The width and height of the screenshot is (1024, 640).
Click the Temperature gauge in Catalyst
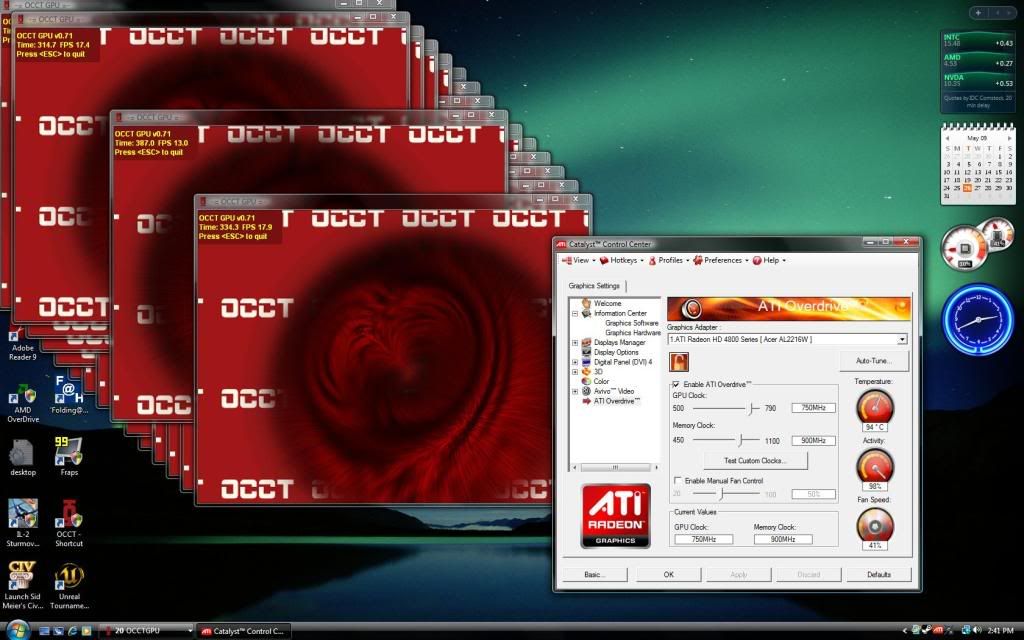(x=874, y=407)
